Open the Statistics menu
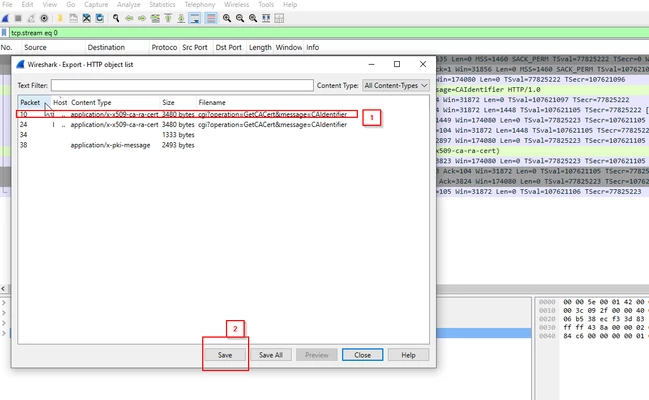The height and width of the screenshot is (400, 649). pyautogui.click(x=162, y=5)
